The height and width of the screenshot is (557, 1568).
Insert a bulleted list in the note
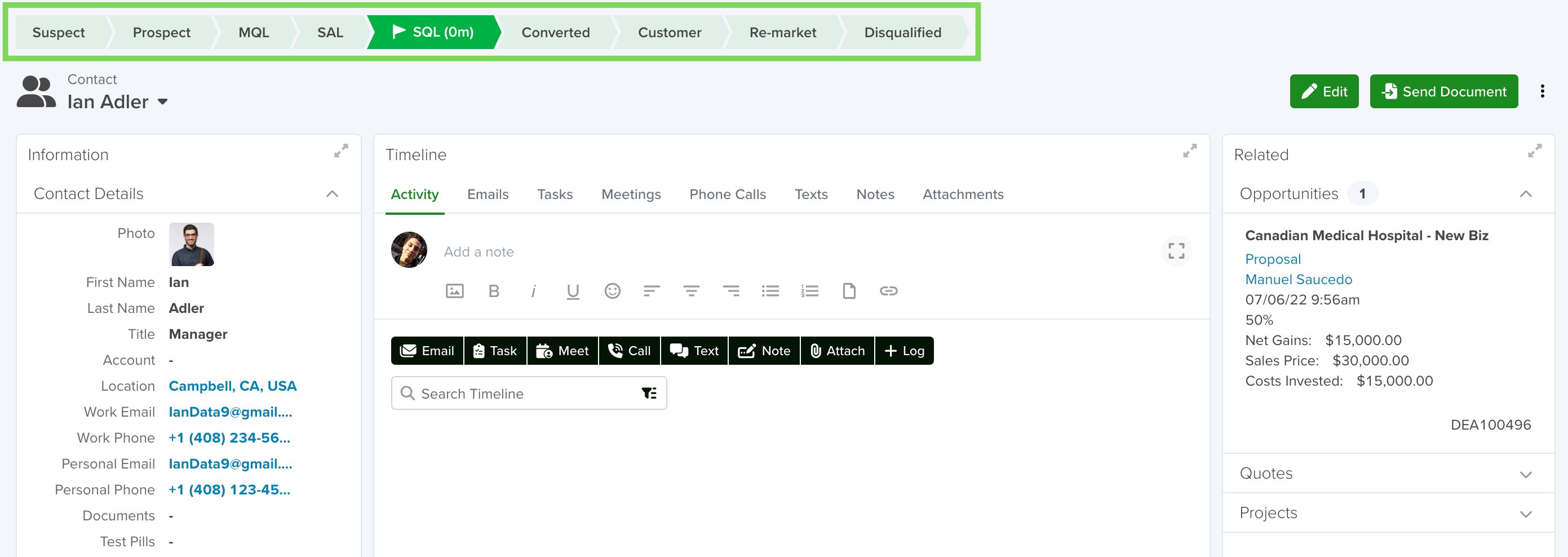(770, 291)
